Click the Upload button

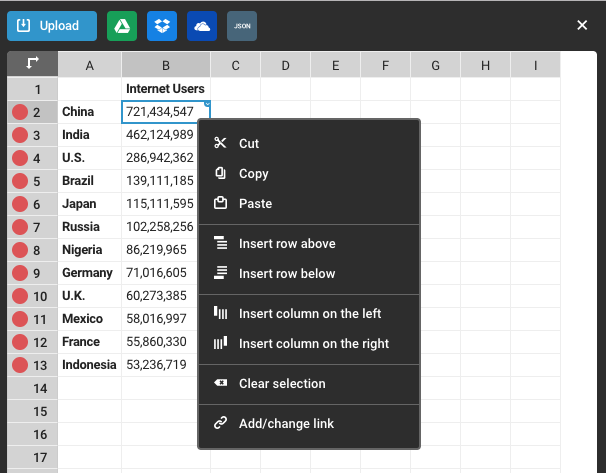[52, 26]
